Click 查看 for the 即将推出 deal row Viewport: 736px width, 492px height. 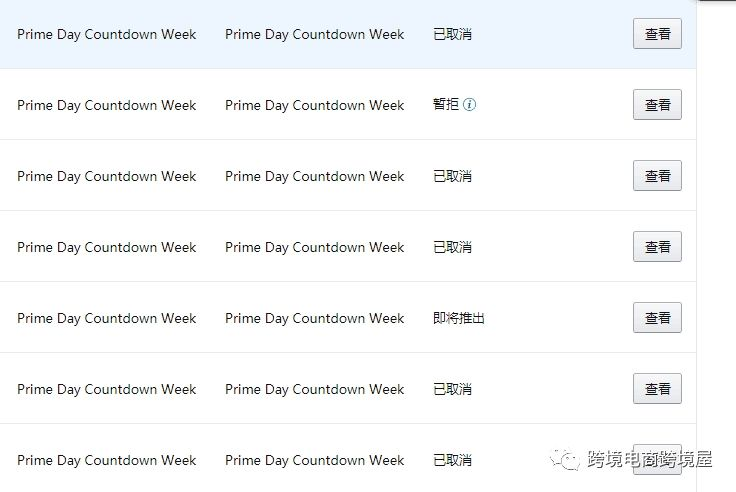657,318
